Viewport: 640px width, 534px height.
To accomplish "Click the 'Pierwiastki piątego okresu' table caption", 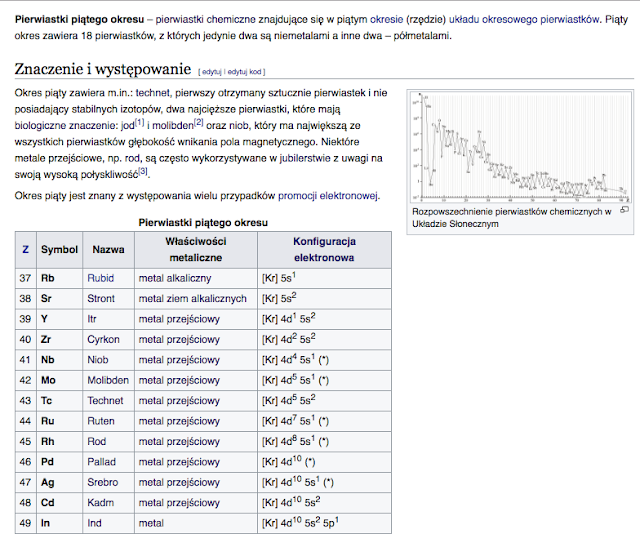I will [x=203, y=222].
